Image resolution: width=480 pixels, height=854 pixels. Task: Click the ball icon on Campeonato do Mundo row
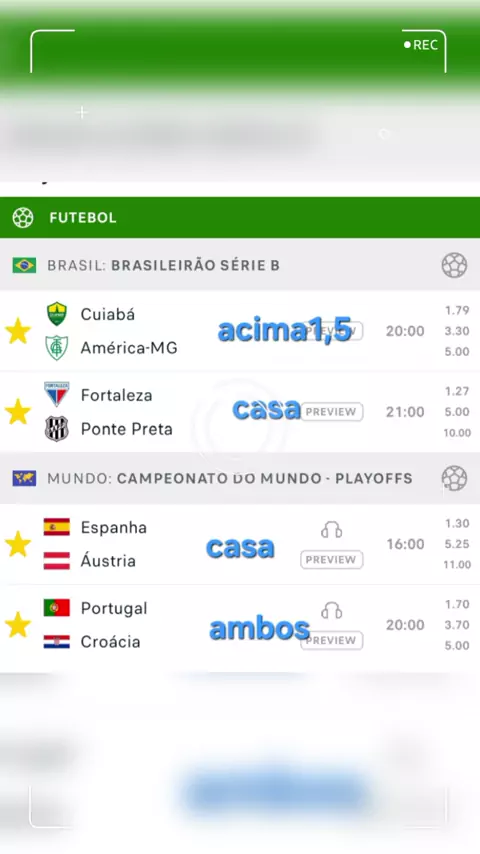click(x=454, y=478)
